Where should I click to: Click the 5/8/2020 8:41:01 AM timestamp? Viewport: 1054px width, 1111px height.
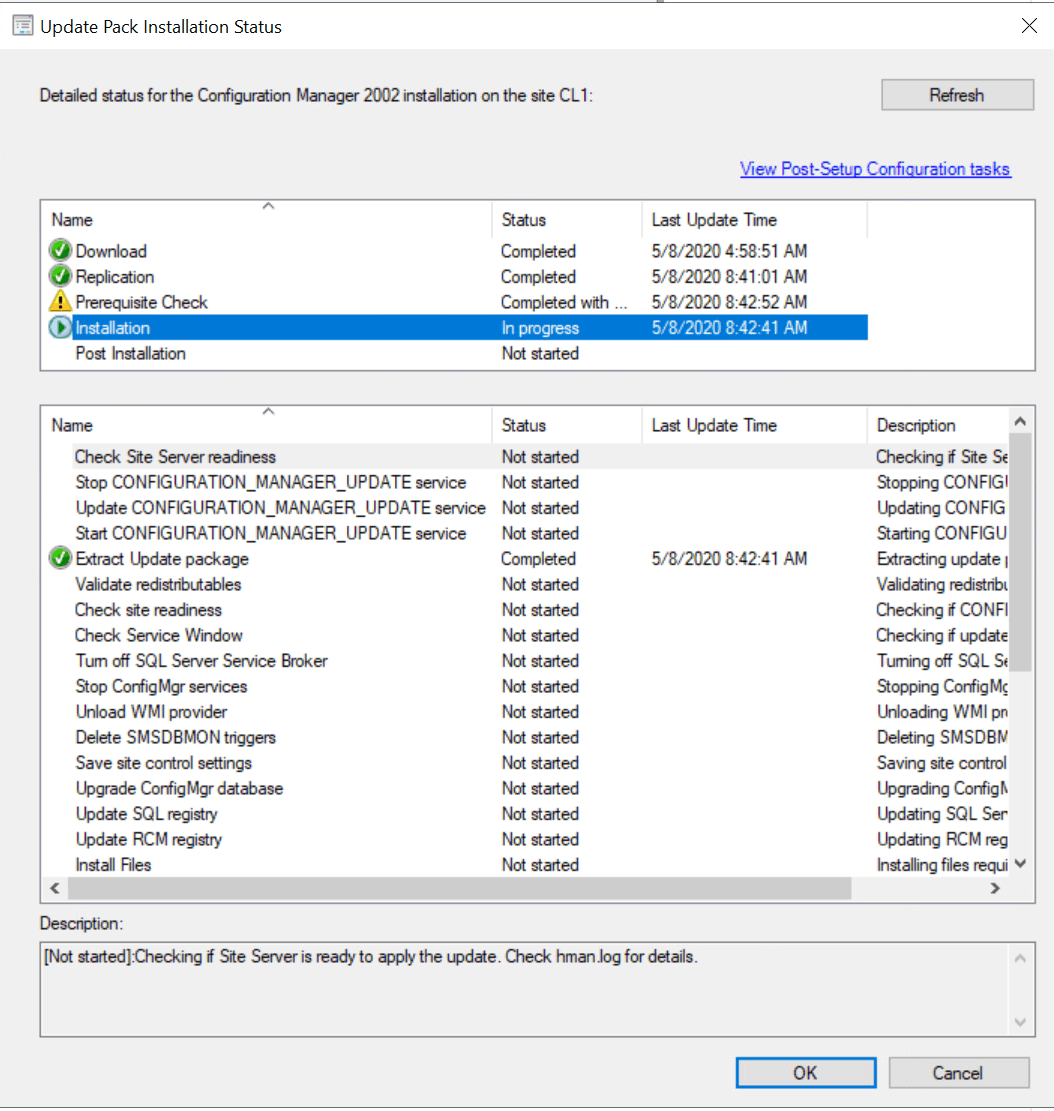pyautogui.click(x=729, y=276)
